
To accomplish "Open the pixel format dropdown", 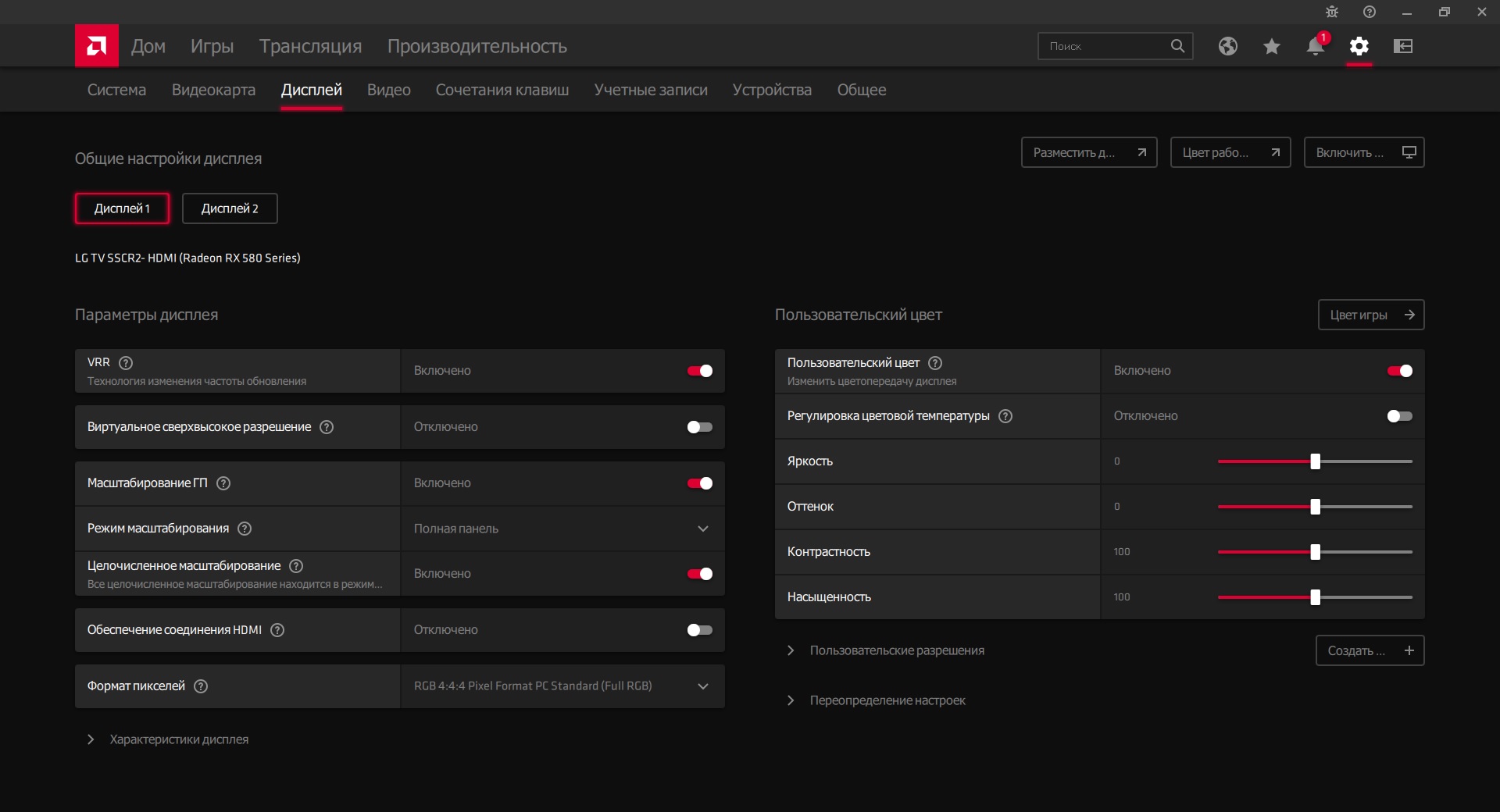I will coord(562,686).
